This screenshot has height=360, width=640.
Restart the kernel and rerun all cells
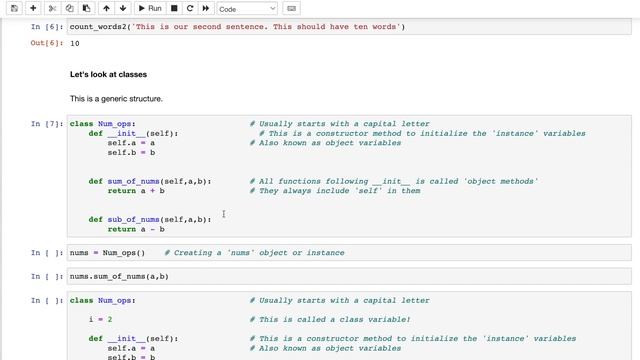tap(206, 8)
